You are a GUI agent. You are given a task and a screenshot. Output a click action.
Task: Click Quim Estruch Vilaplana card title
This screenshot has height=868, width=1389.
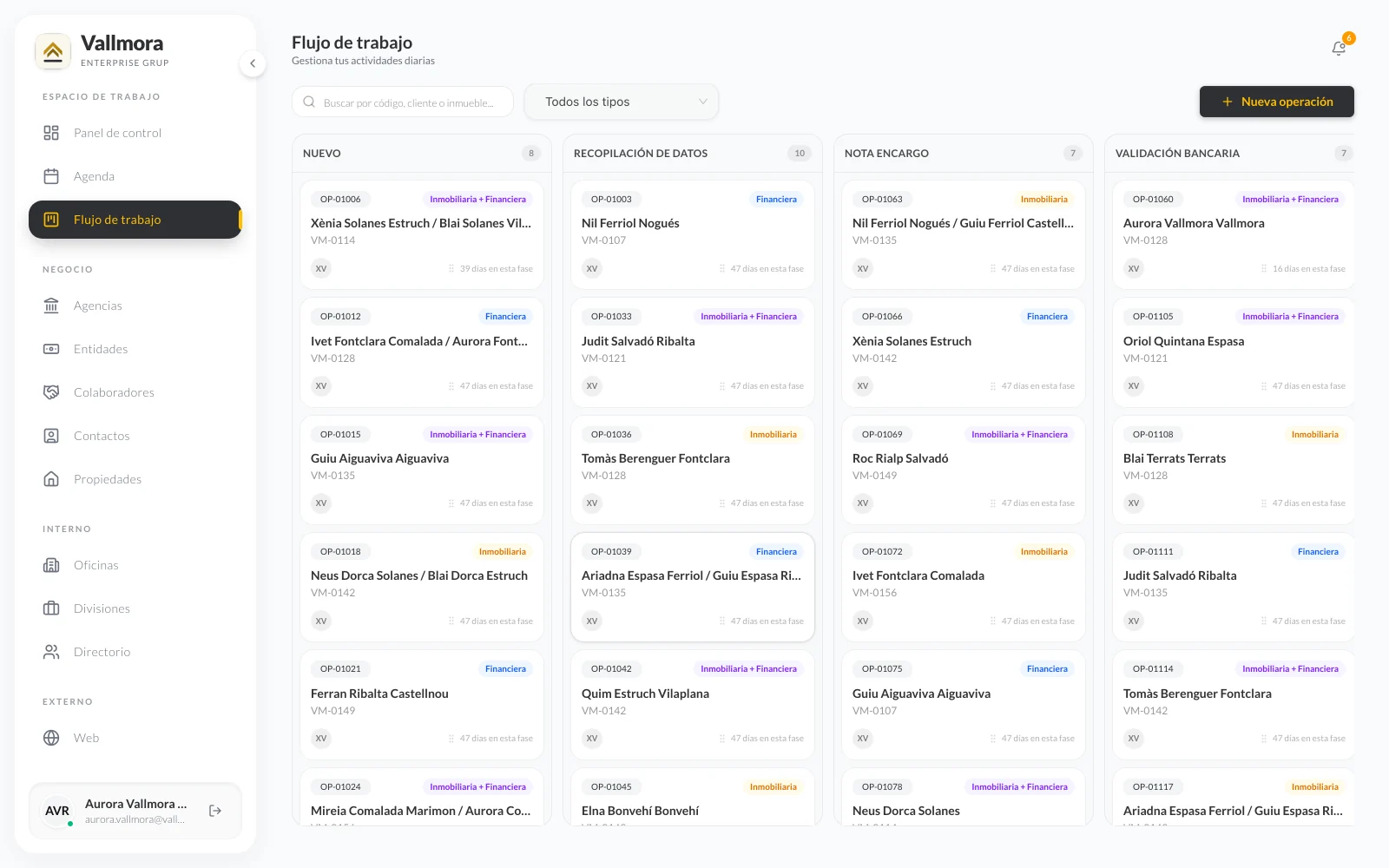coord(645,694)
